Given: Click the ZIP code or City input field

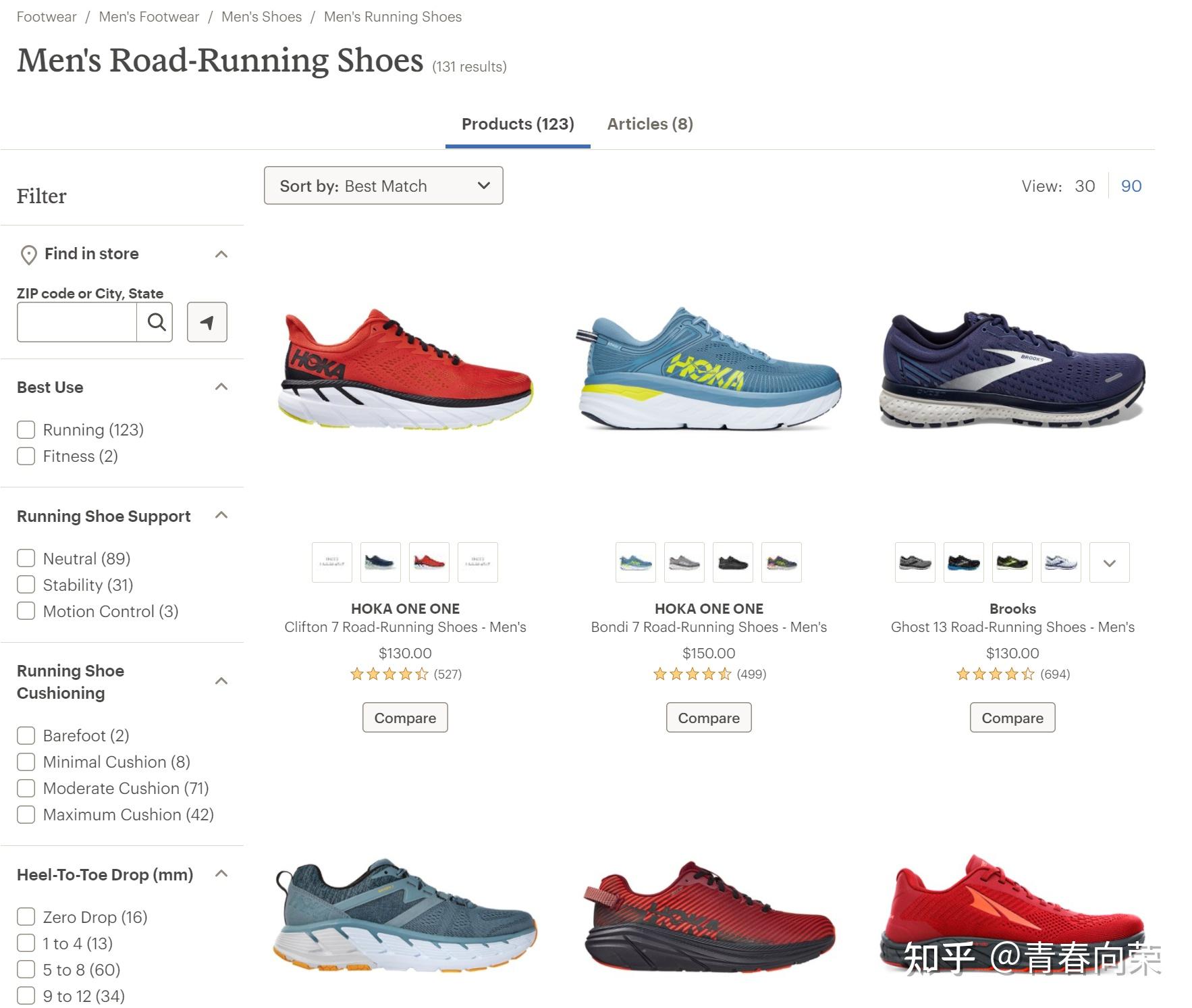Looking at the screenshot, I should 77,322.
